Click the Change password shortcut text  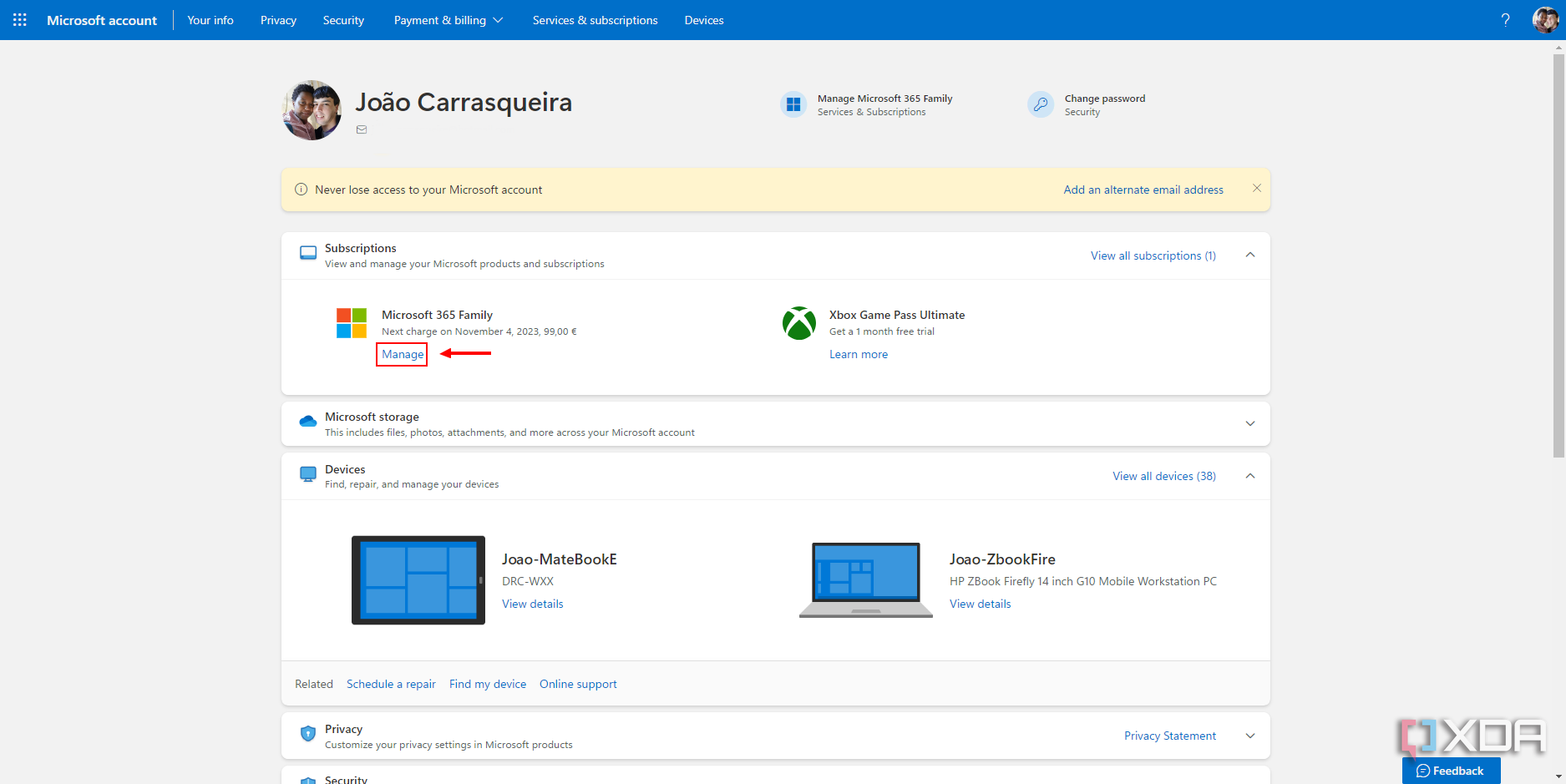coord(1105,99)
